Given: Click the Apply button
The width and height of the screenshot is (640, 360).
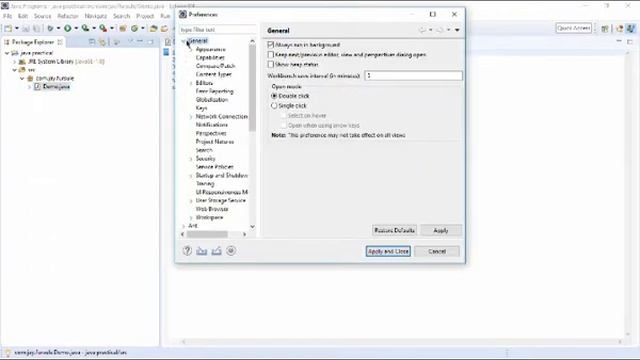Looking at the screenshot, I should click(441, 230).
